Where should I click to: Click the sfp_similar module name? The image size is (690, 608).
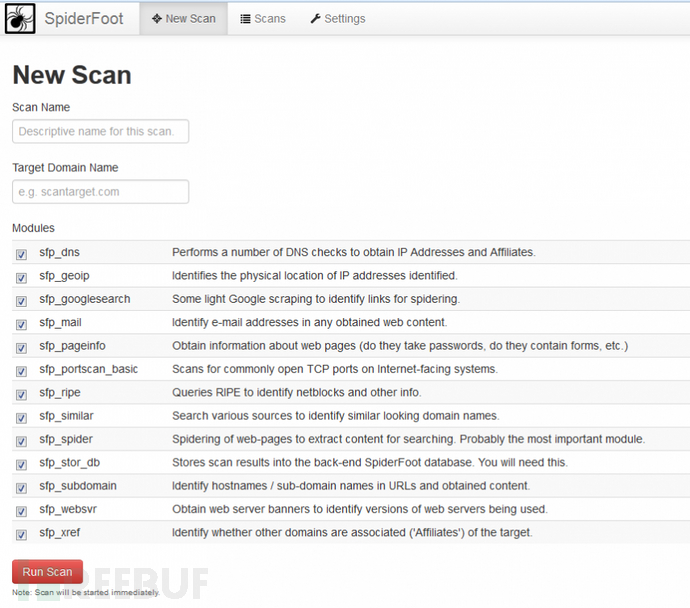click(x=66, y=416)
